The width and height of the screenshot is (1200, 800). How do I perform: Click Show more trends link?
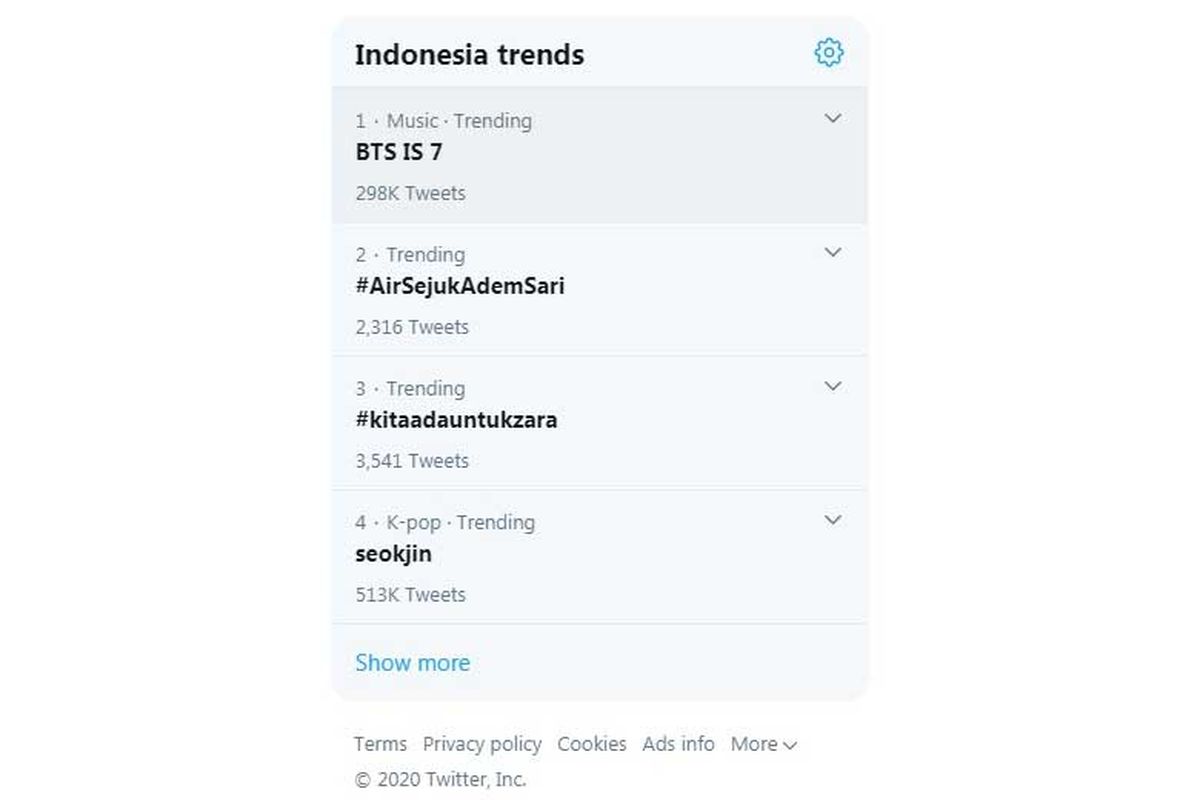[x=412, y=663]
